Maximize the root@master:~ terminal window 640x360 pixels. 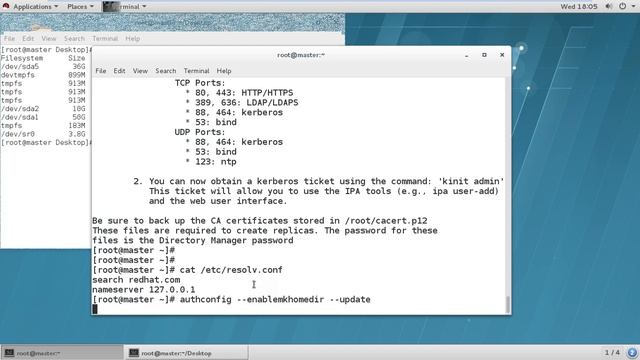coord(484,55)
